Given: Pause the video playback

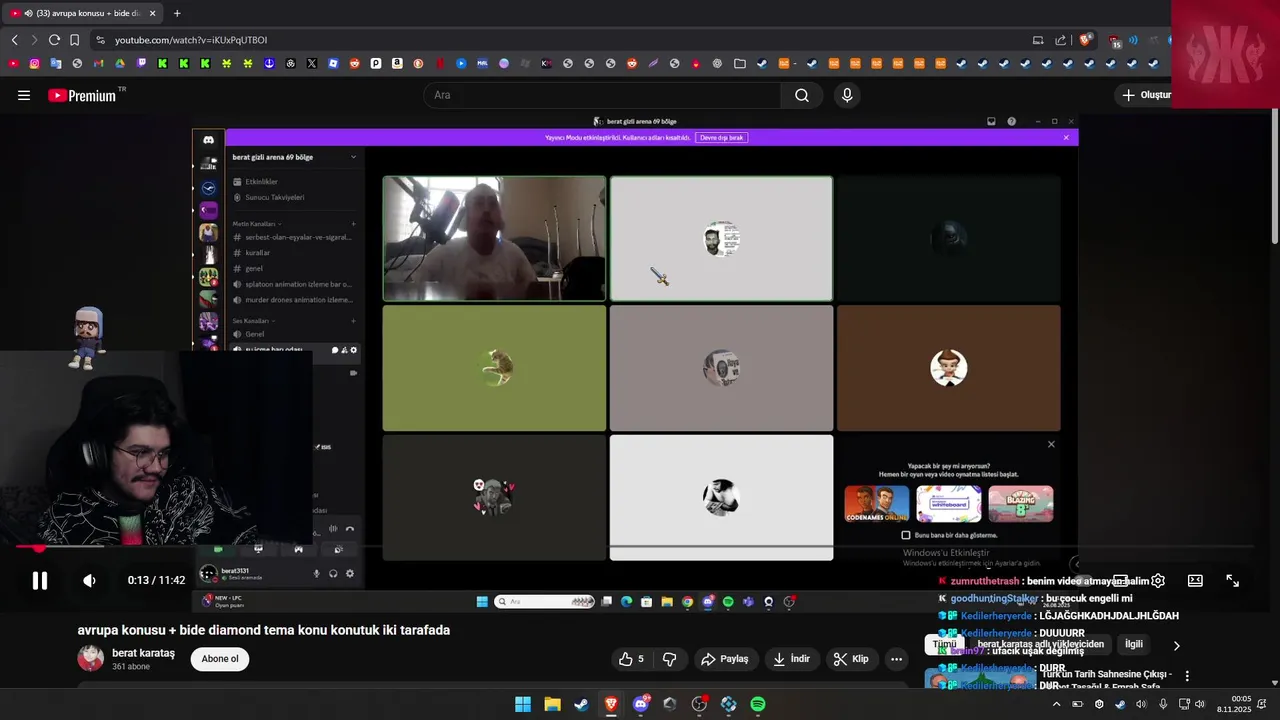Looking at the screenshot, I should [x=40, y=580].
